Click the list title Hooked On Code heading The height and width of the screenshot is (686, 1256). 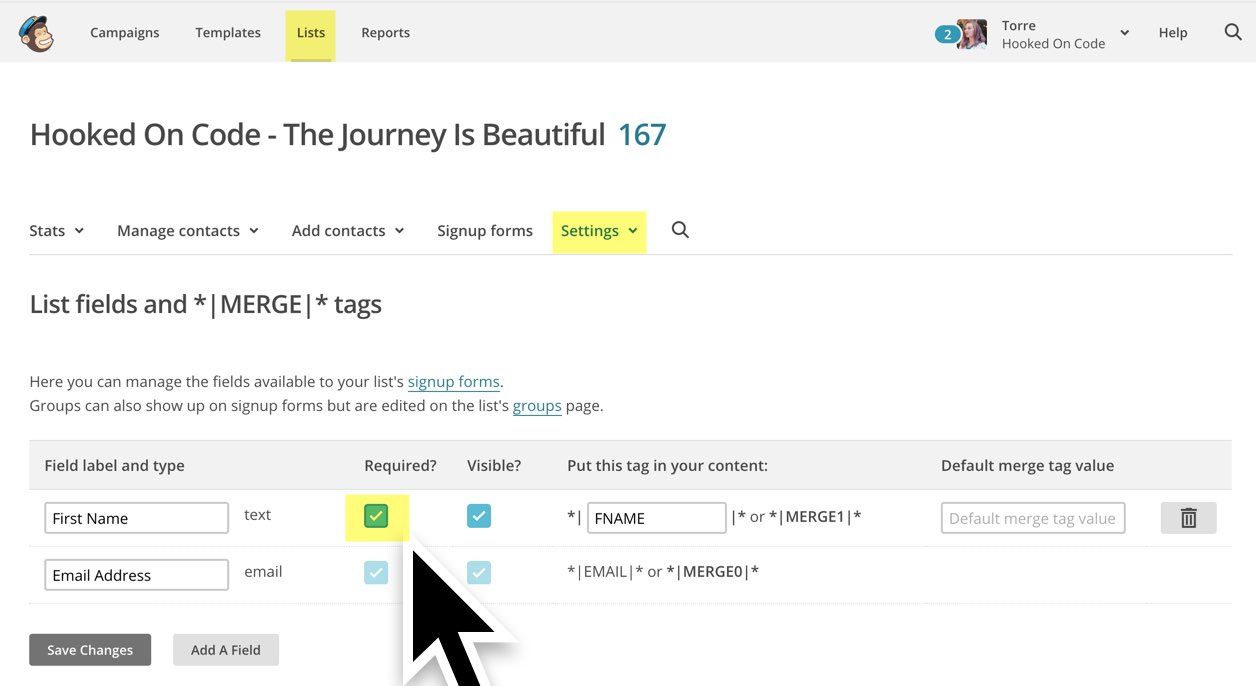pyautogui.click(x=317, y=135)
